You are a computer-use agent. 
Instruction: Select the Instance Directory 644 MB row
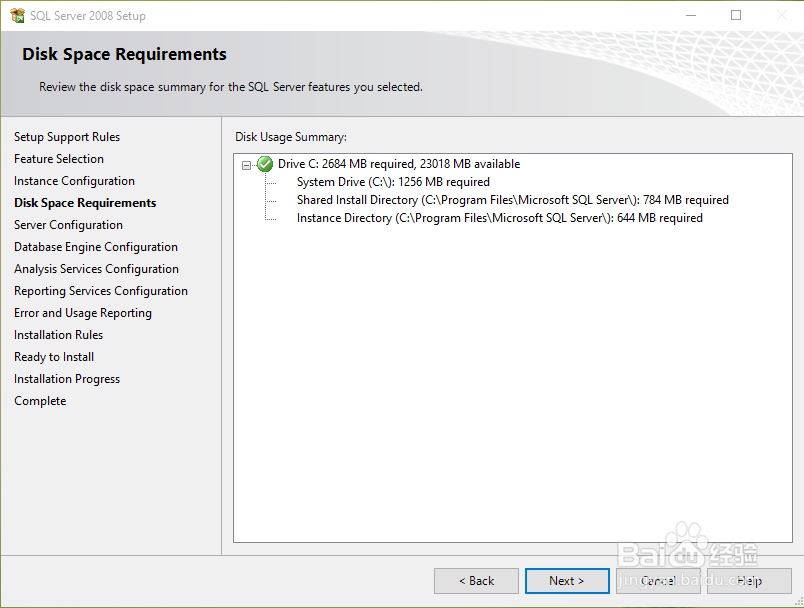click(499, 218)
